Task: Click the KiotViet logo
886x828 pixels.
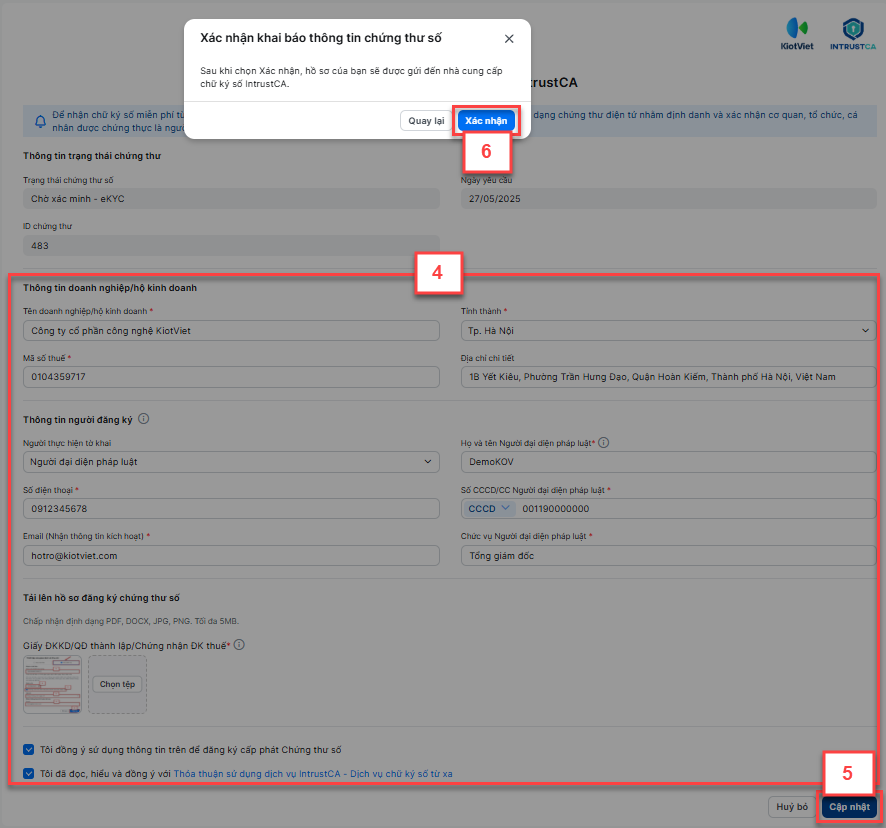Action: point(797,34)
